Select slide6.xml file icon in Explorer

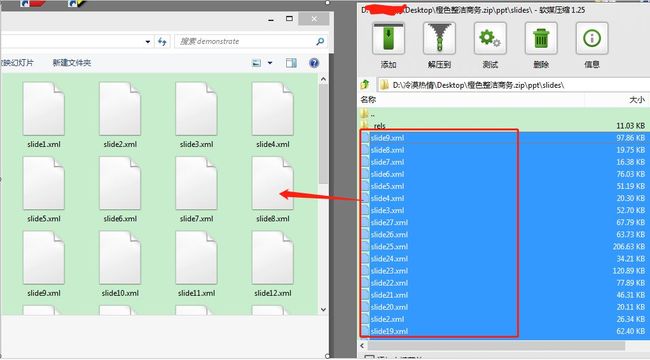(120, 183)
